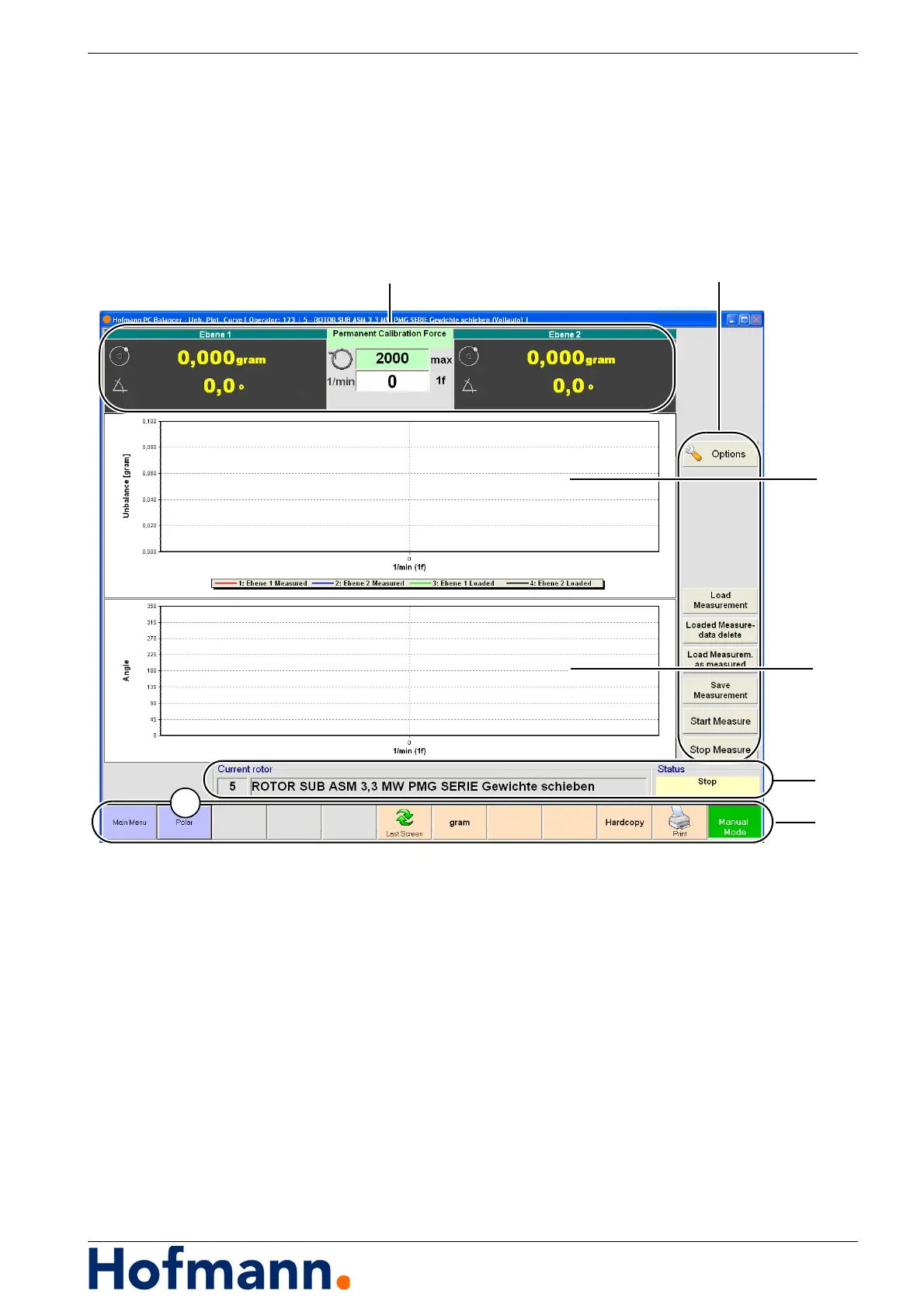Click Stop Measure
The width and height of the screenshot is (924, 1308).
pos(720,749)
